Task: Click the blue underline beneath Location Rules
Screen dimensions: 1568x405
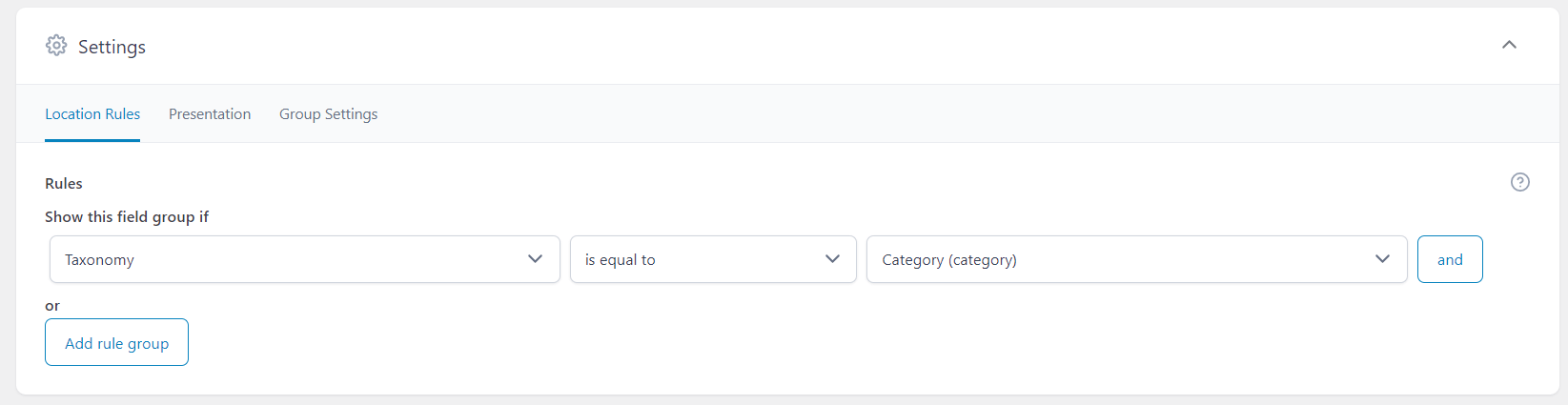Action: tap(92, 140)
